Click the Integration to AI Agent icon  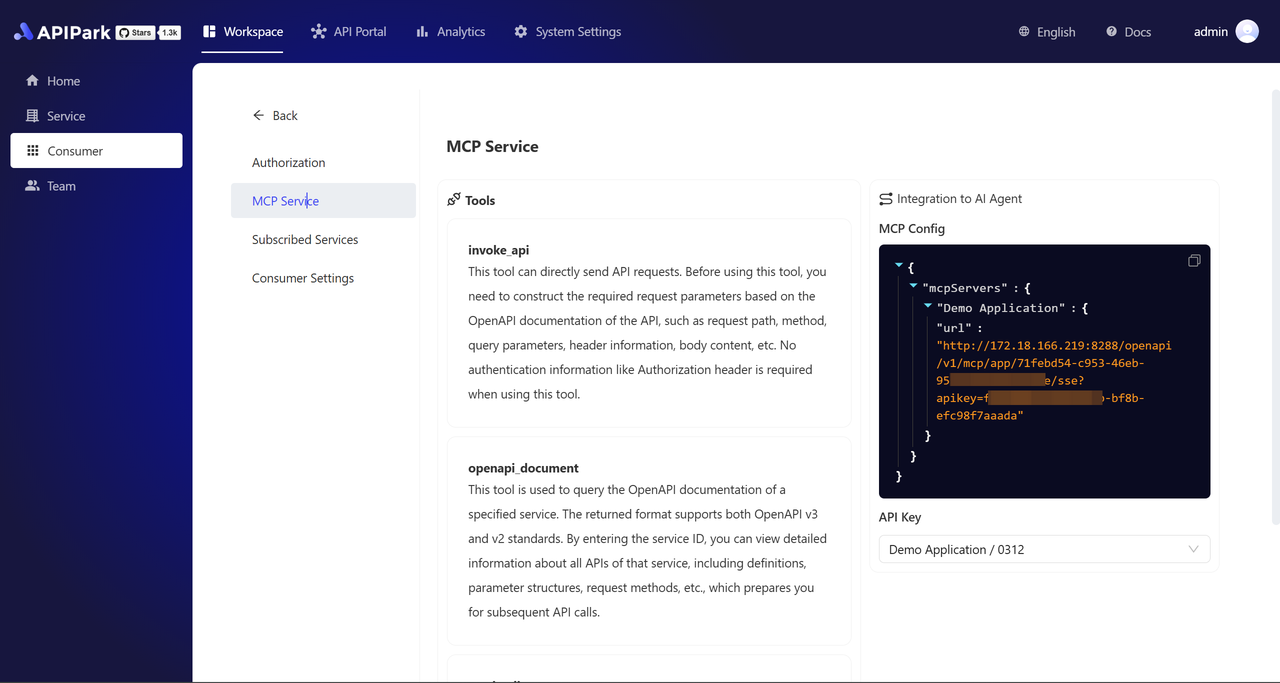886,199
